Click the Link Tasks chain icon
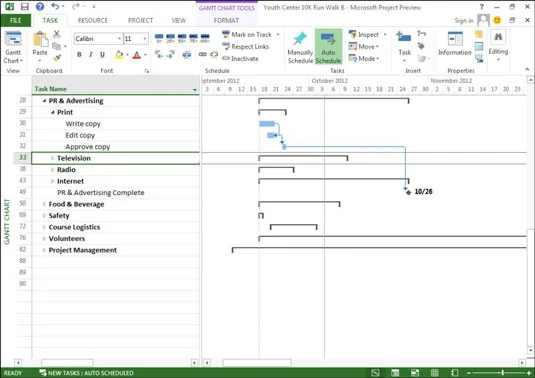Screen dimensions: 535x378 (203, 54)
